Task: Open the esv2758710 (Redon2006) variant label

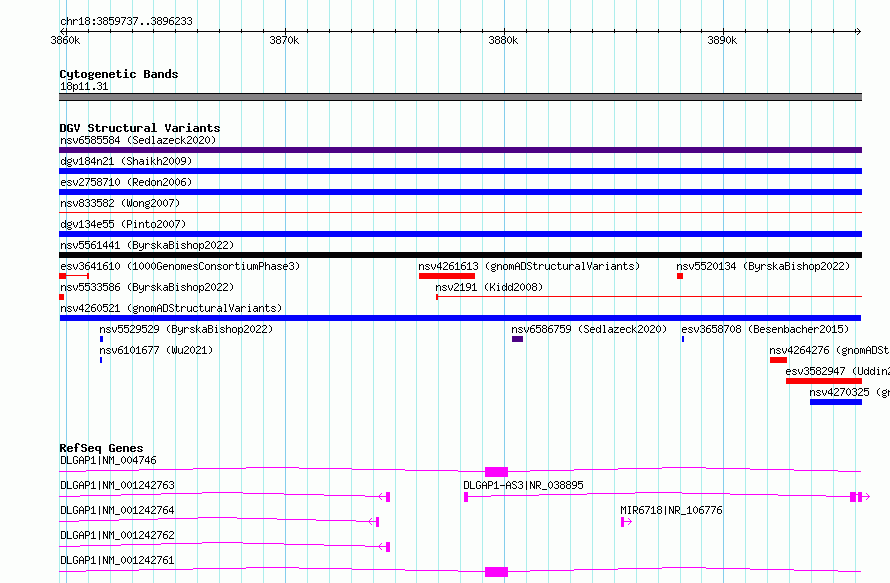Action: click(126, 182)
